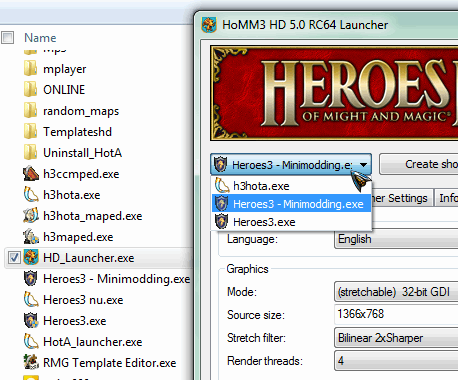Uncheck the HD_Launcher.exe checkbox
Screen dimensions: 458x380
[x=14, y=258]
